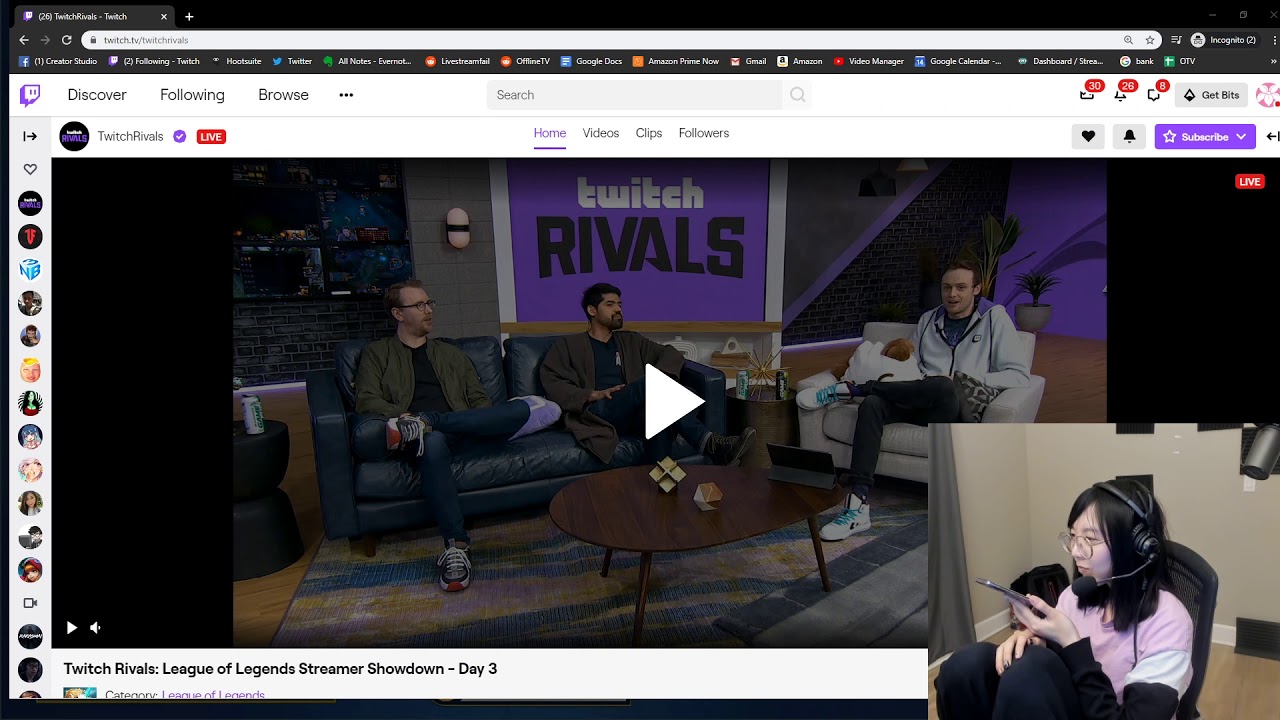Open the bank bookmark
Screen dimensions: 1280x720
[1137, 61]
